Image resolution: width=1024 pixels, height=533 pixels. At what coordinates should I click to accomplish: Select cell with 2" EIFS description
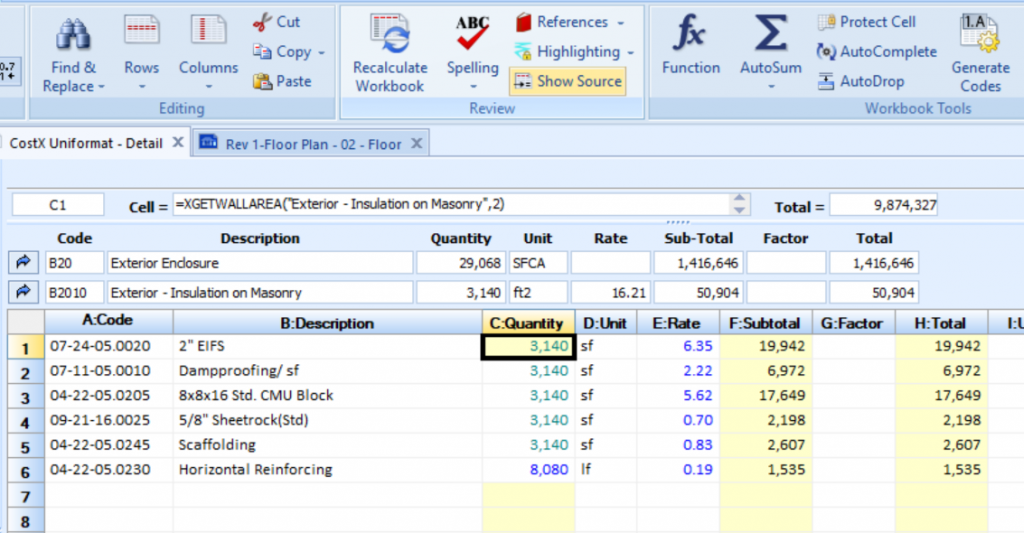[x=327, y=346]
